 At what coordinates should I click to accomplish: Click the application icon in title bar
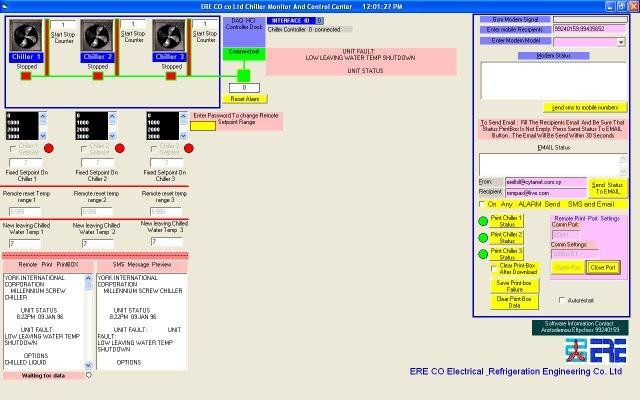tap(4, 7)
